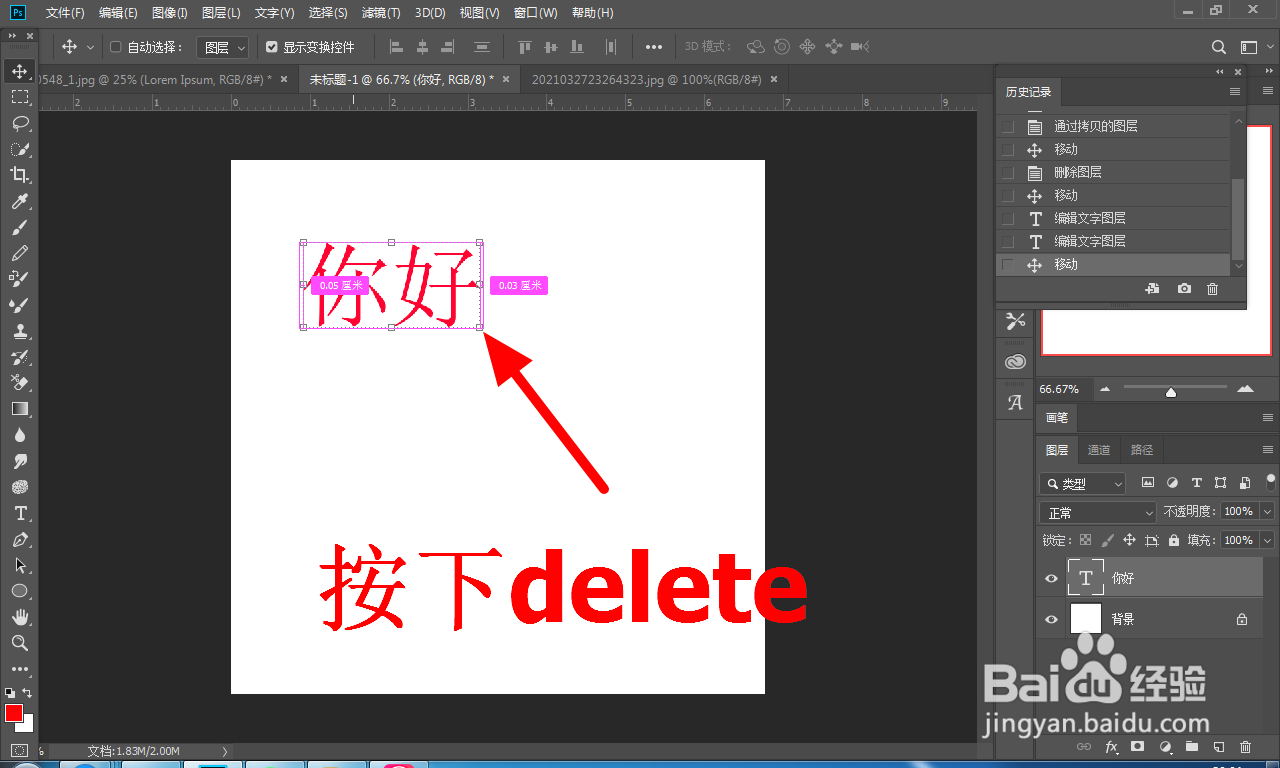The image size is (1280, 768).
Task: Select the Zoom tool in the toolbox
Action: [19, 643]
